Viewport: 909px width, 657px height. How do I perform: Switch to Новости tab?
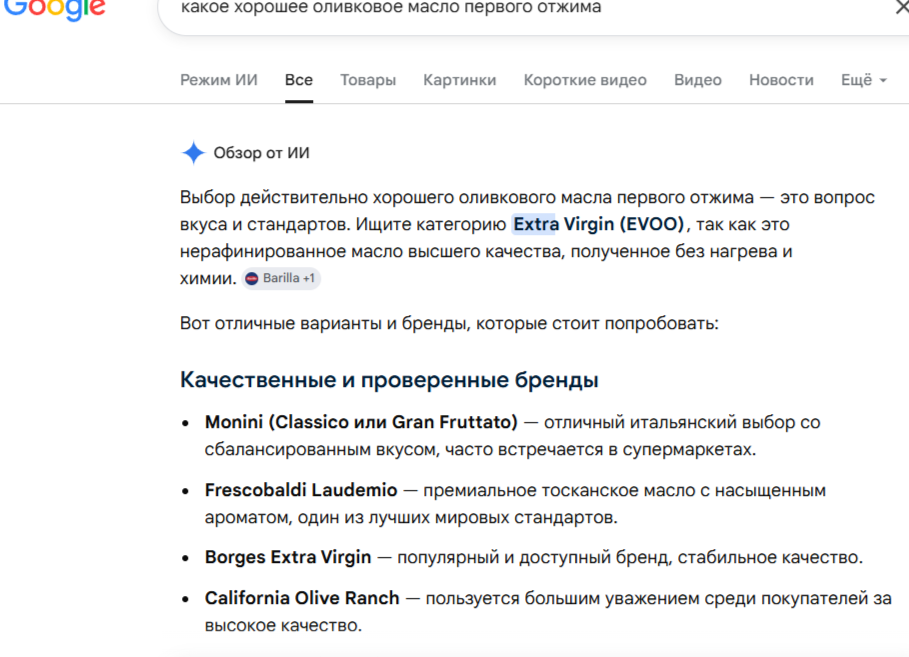781,80
